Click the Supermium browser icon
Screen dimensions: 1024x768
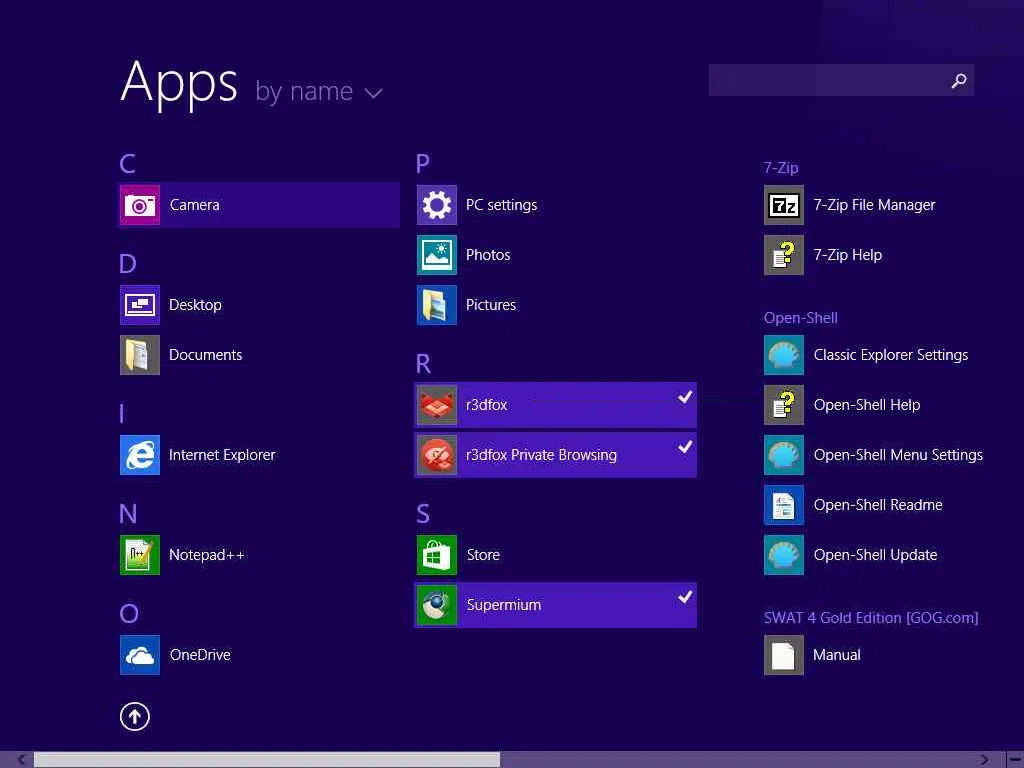click(437, 605)
